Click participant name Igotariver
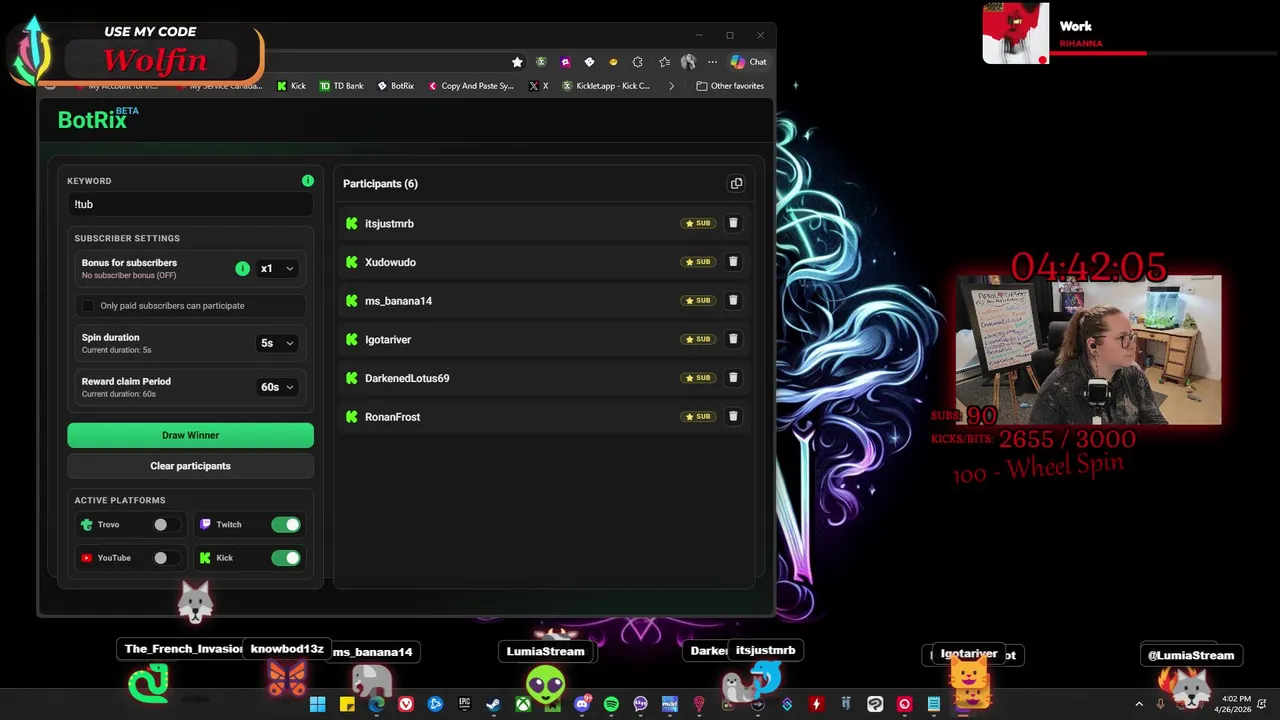 coord(388,339)
